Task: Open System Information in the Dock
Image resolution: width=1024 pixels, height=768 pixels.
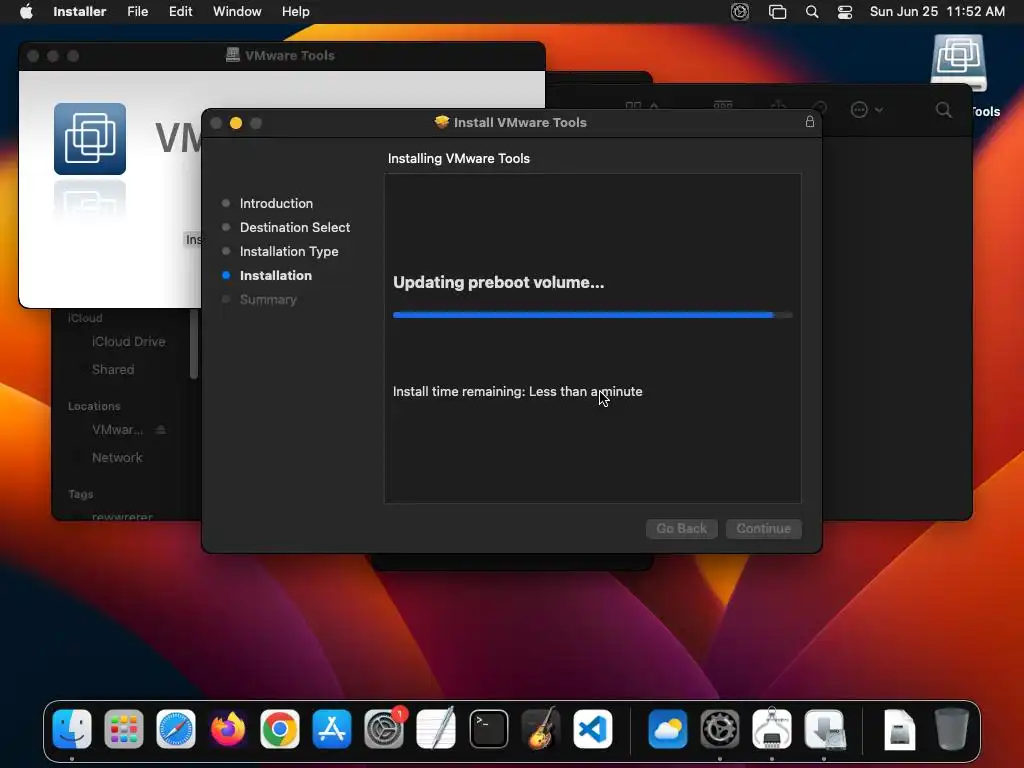Action: pyautogui.click(x=772, y=729)
